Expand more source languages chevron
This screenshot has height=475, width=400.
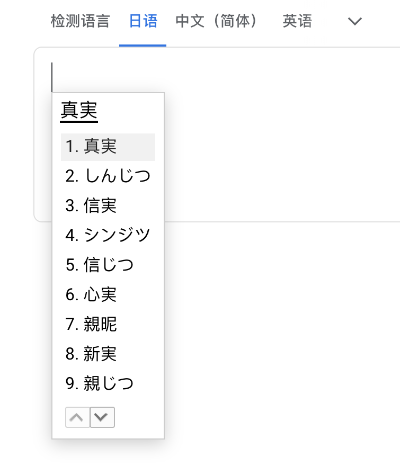(x=355, y=21)
